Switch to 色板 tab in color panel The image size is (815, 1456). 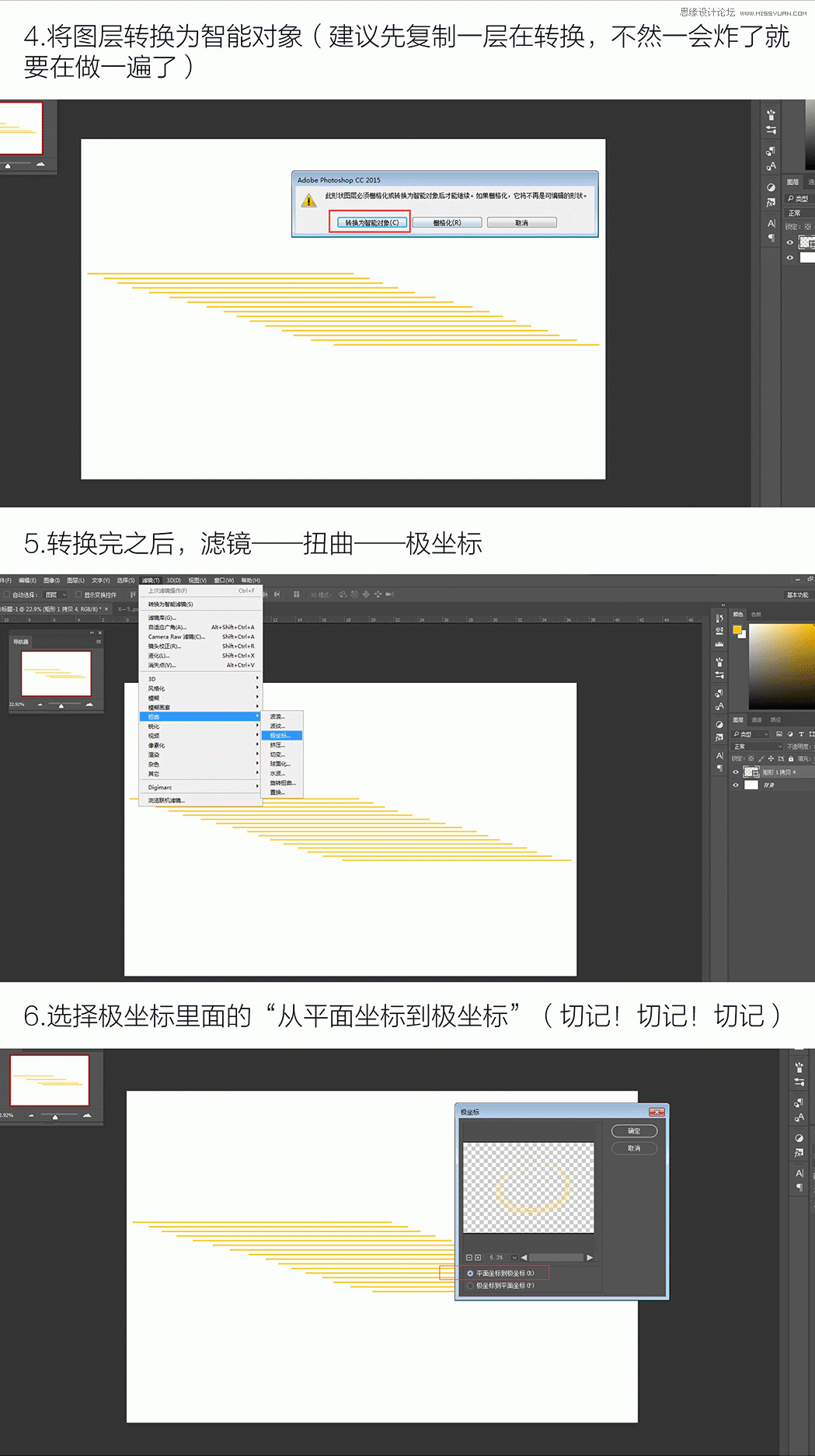tap(756, 615)
